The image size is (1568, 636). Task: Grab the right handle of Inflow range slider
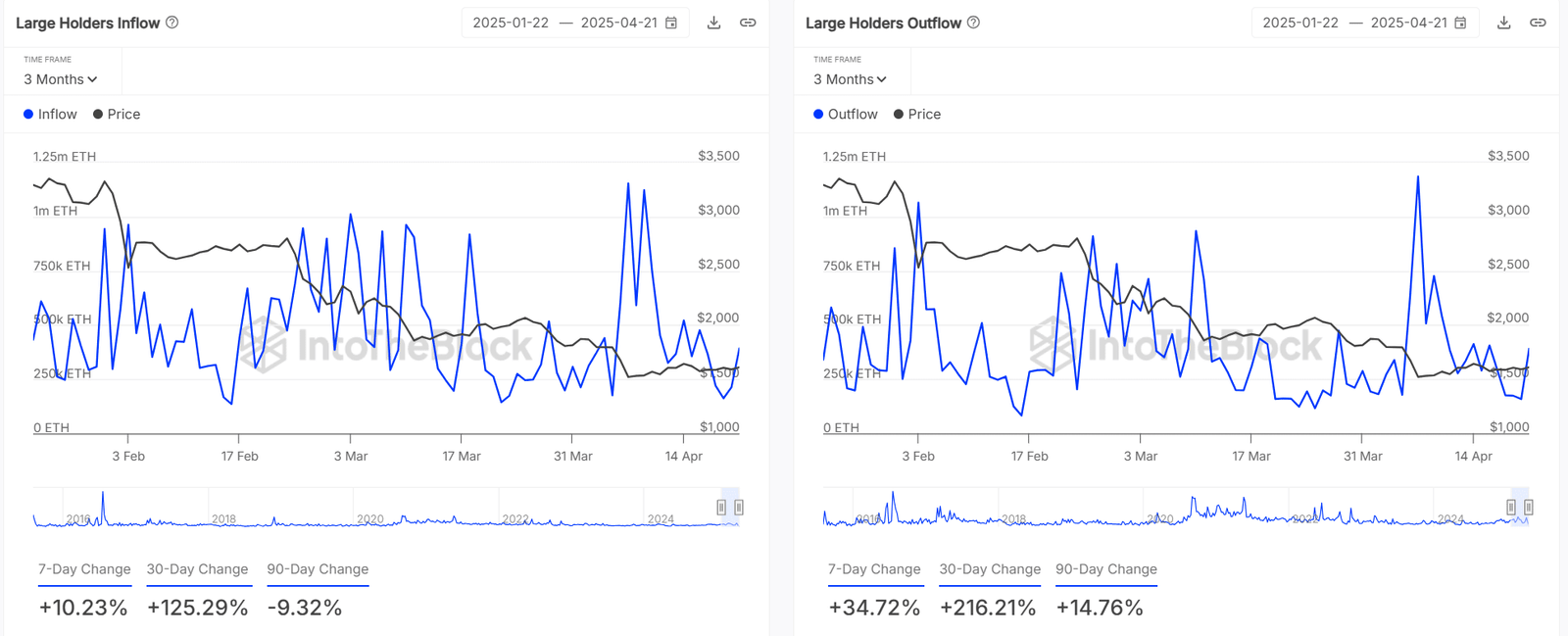click(x=739, y=508)
